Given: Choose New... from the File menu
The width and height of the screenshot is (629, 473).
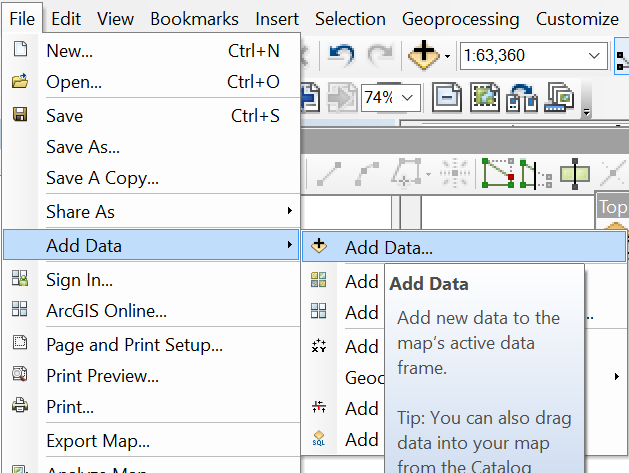Looking at the screenshot, I should [152, 51].
